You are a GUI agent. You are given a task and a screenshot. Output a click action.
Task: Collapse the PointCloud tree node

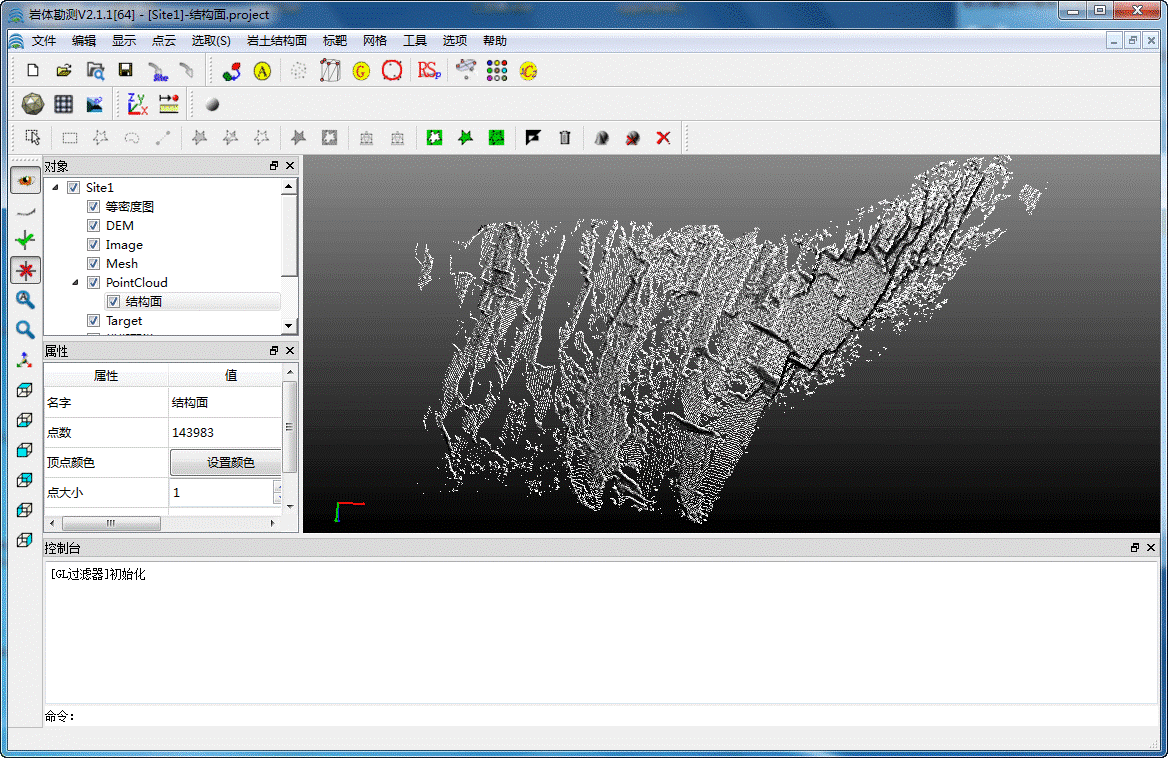pos(75,283)
